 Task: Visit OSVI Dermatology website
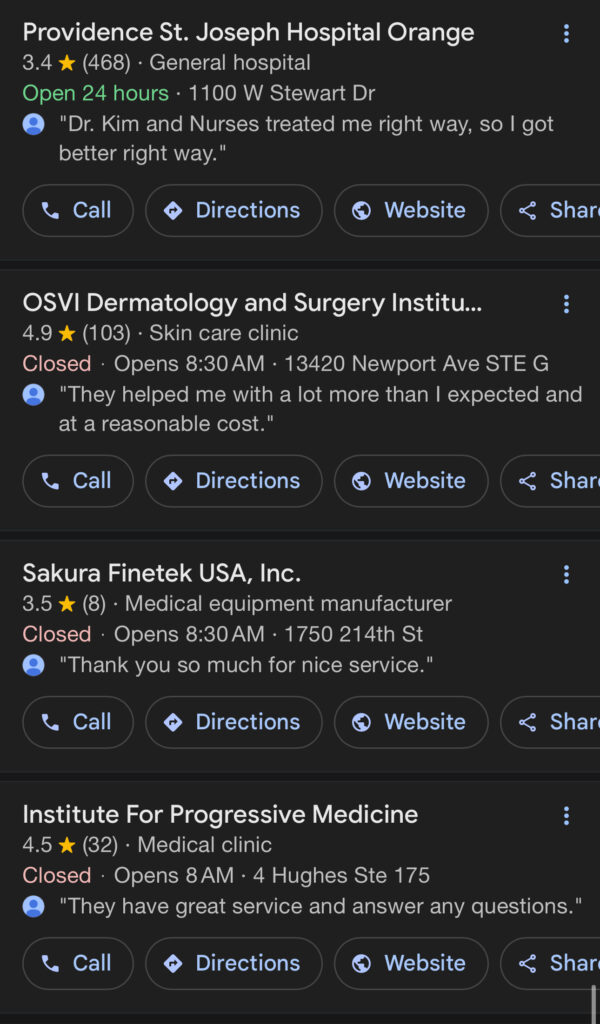coord(411,481)
